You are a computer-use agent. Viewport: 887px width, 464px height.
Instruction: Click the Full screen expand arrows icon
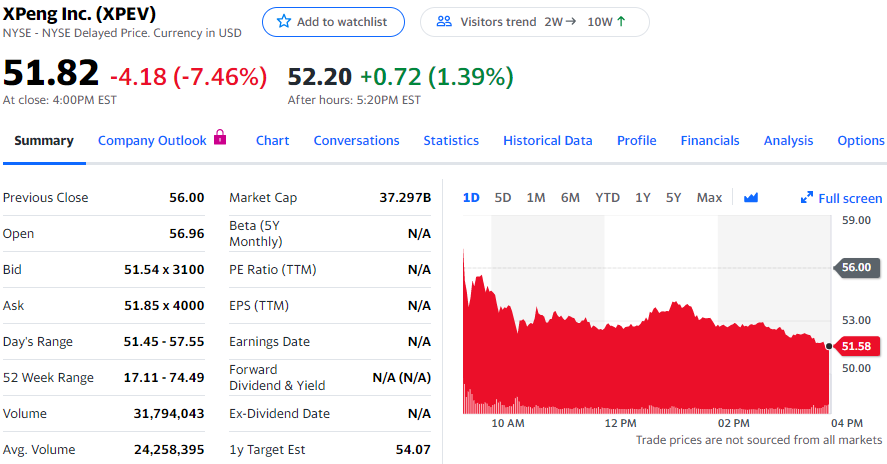coord(807,198)
